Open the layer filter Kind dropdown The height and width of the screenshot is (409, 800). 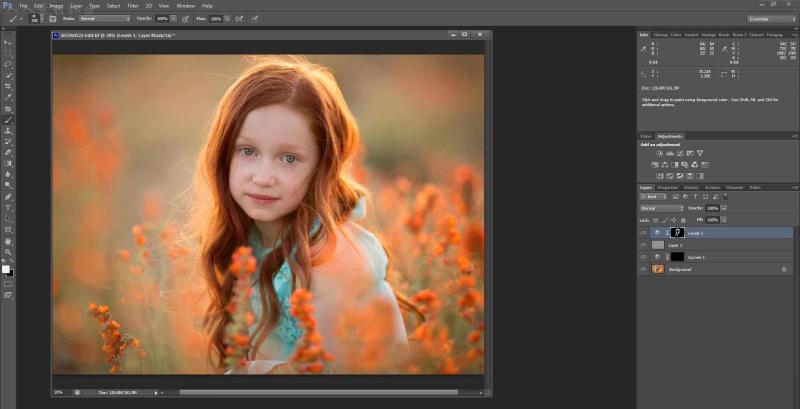653,196
